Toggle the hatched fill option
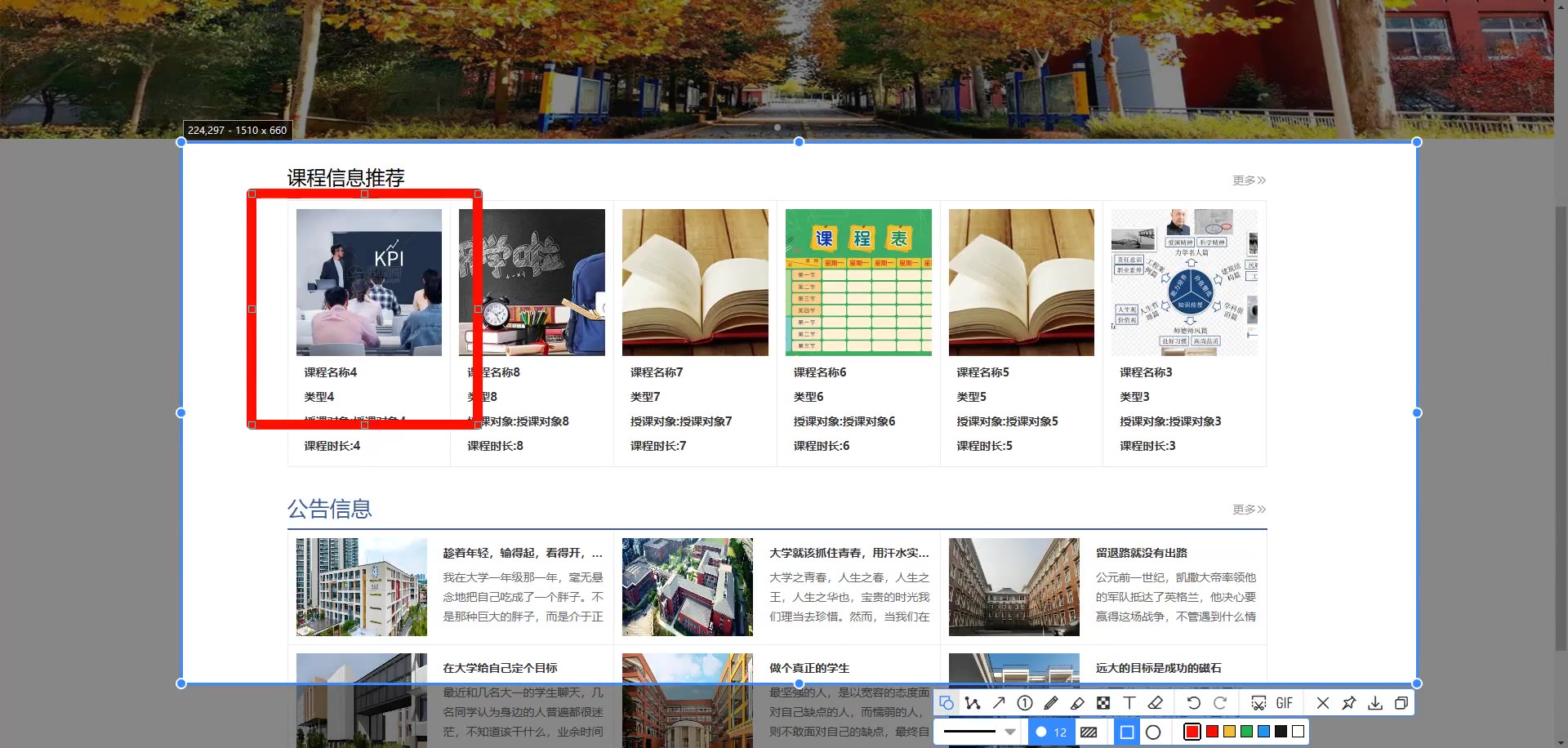Image resolution: width=1568 pixels, height=748 pixels. pos(1089,732)
